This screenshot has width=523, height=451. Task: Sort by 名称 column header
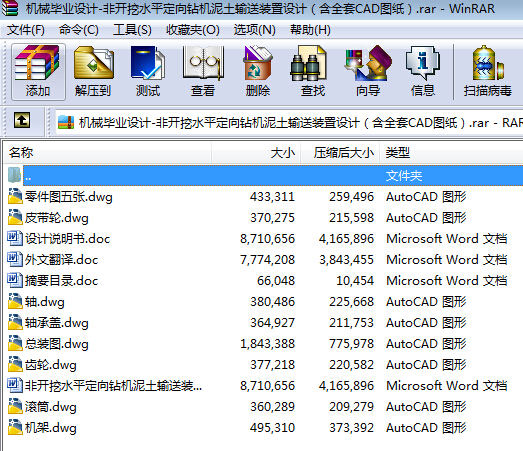click(x=107, y=153)
